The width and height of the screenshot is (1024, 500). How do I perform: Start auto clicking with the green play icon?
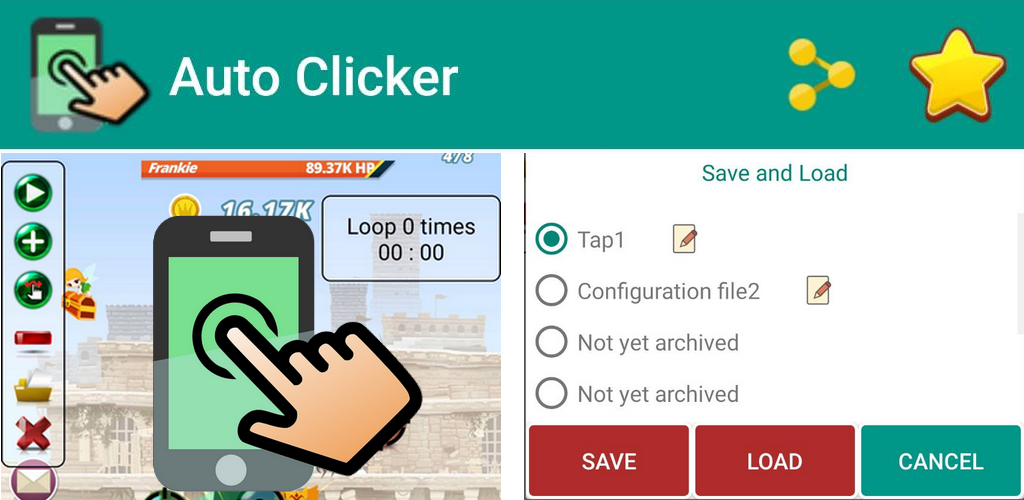(33, 193)
